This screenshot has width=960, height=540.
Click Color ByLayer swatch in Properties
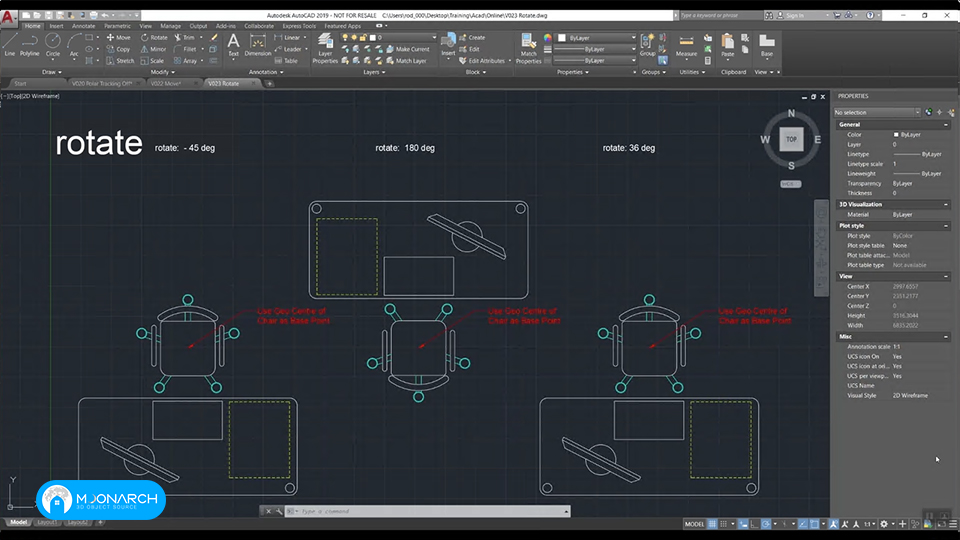tap(896, 135)
